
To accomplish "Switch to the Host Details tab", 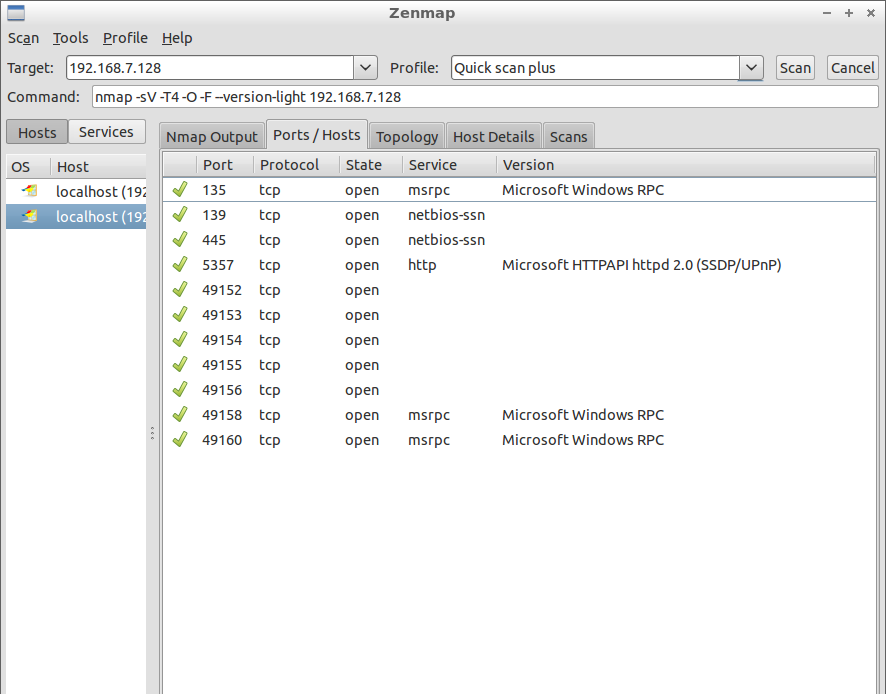I will (x=493, y=137).
